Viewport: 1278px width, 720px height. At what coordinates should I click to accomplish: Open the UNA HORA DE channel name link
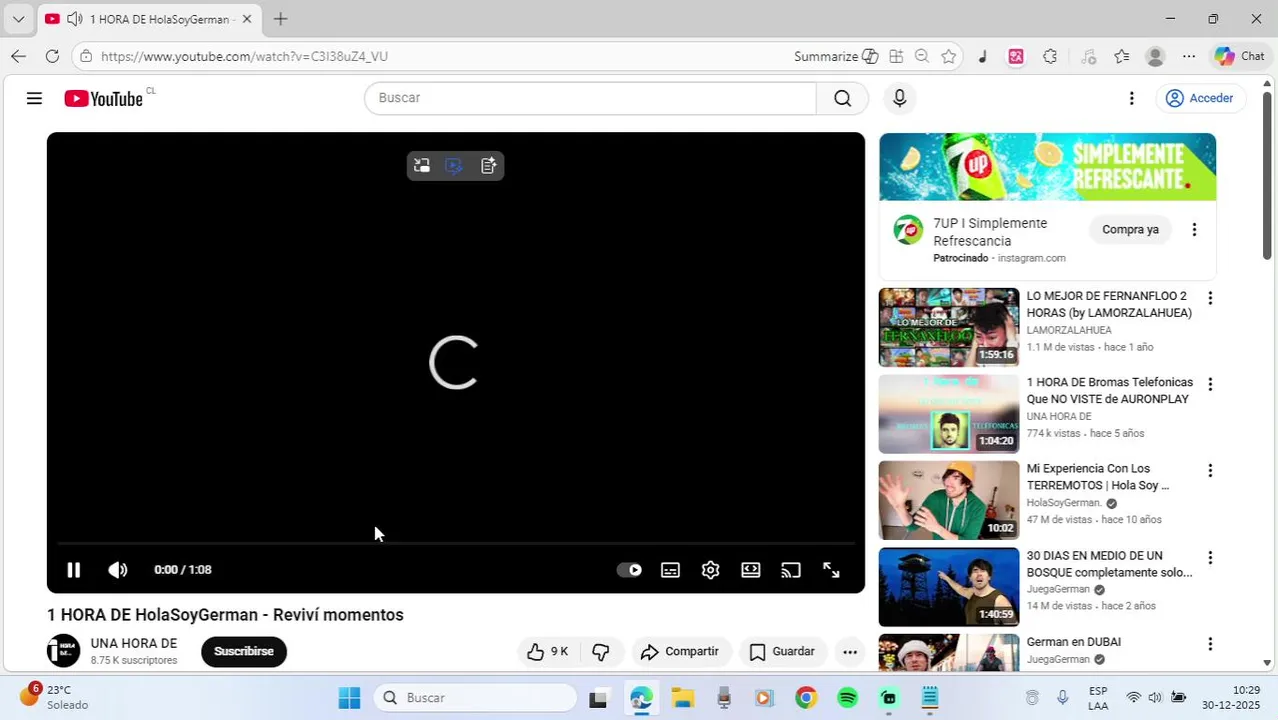click(x=134, y=643)
